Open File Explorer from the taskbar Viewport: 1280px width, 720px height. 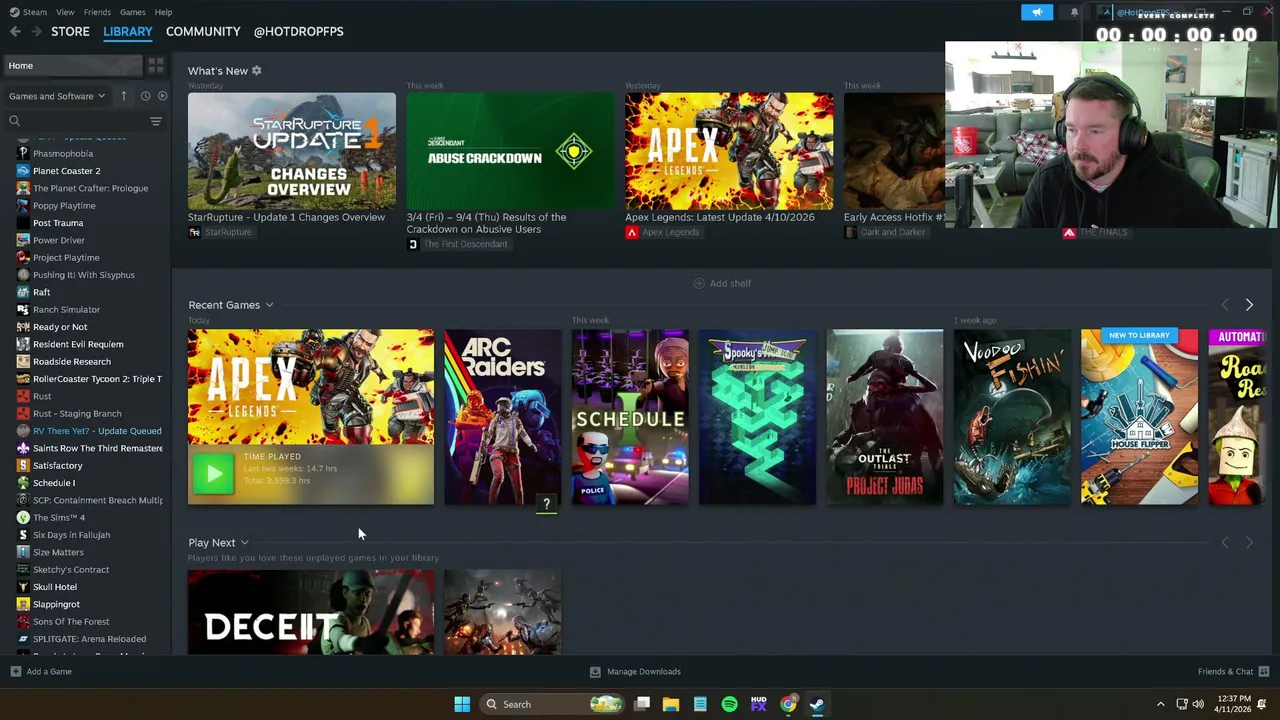(x=671, y=704)
